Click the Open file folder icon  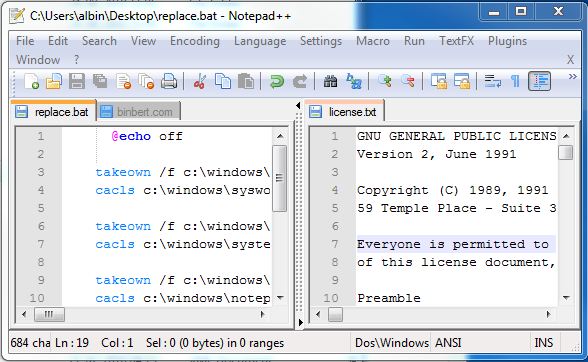point(54,81)
